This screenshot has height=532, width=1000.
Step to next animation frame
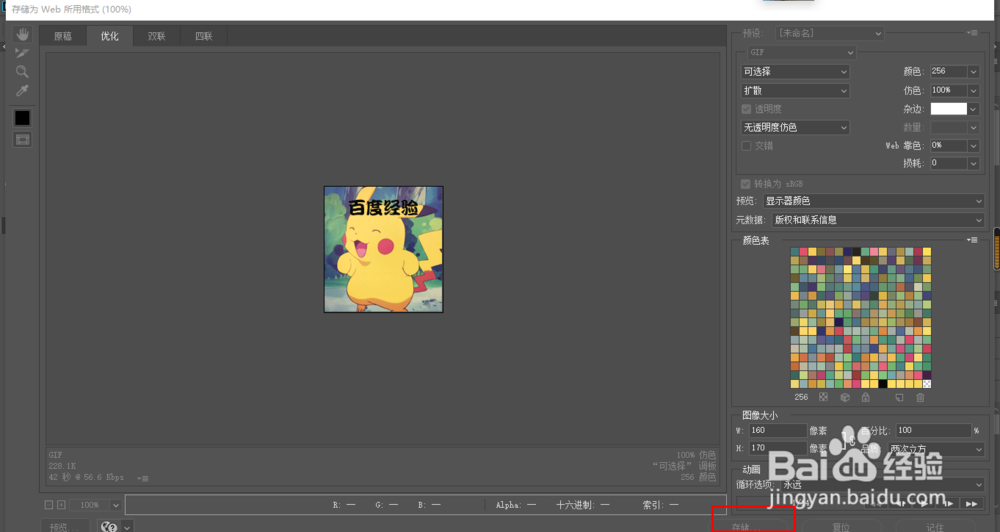click(x=948, y=504)
